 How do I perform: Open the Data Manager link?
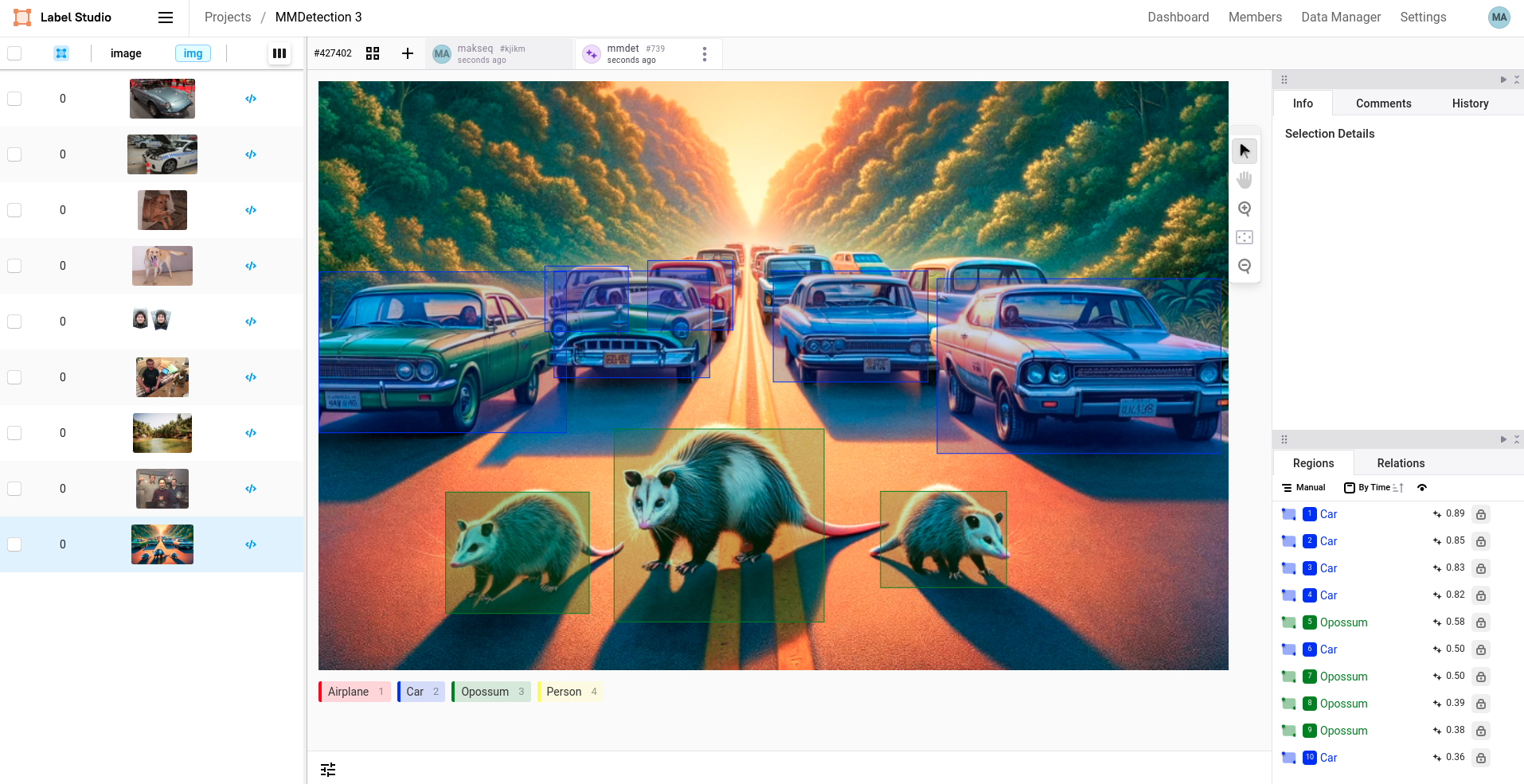[1341, 18]
